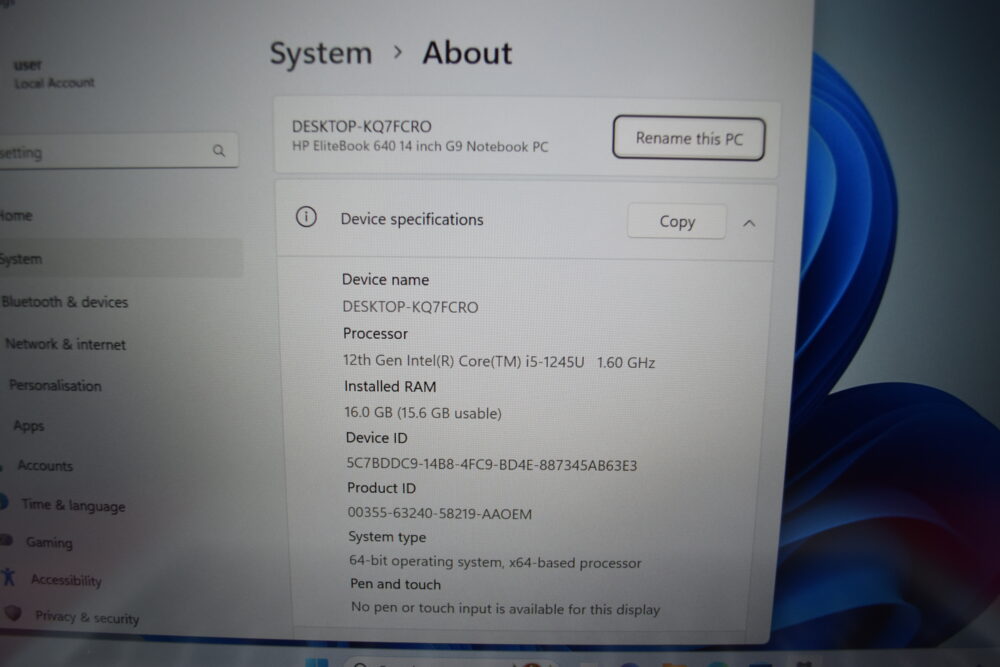The width and height of the screenshot is (1000, 667).
Task: Focus the settings search field
Action: coord(118,152)
